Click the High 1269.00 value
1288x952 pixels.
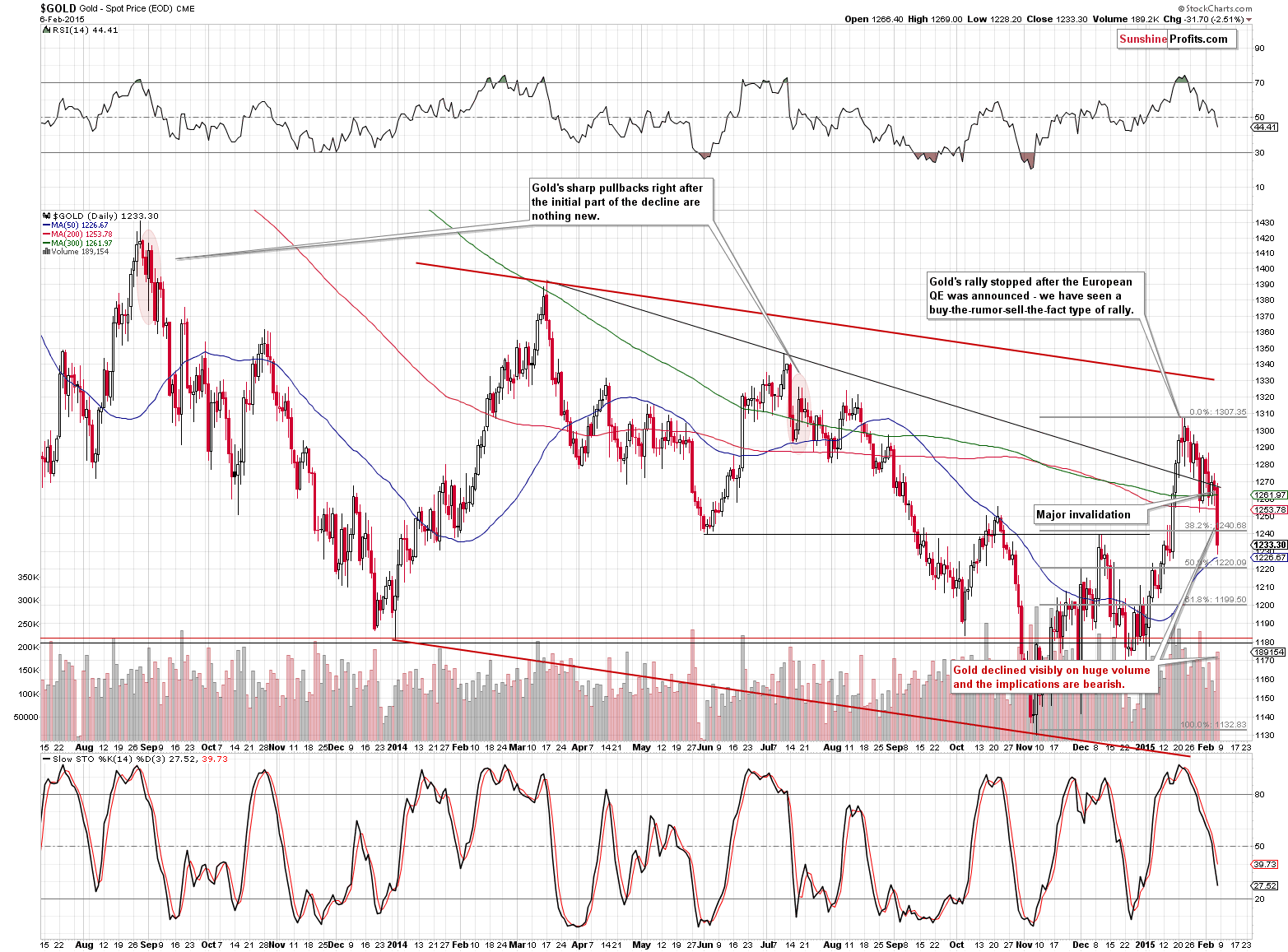click(935, 19)
